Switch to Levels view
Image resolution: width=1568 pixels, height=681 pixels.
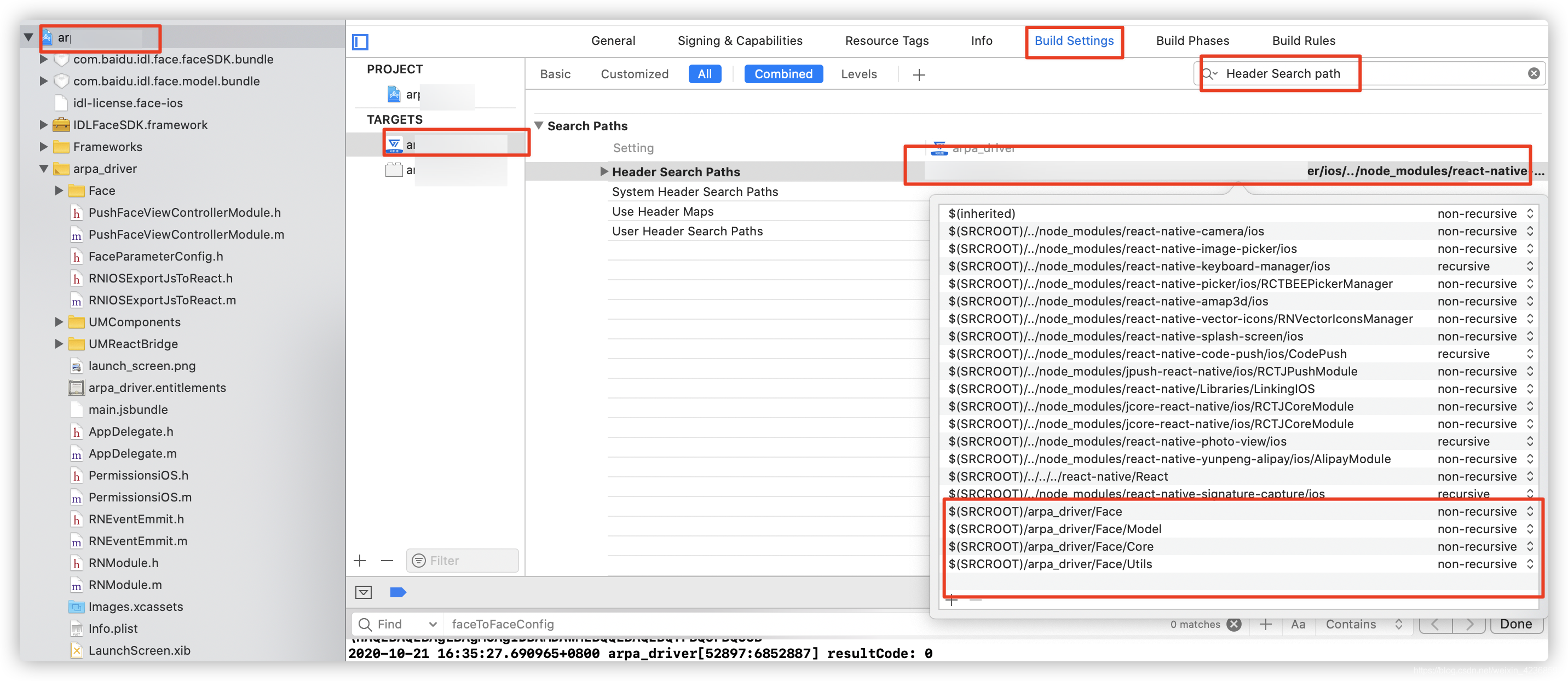[858, 74]
